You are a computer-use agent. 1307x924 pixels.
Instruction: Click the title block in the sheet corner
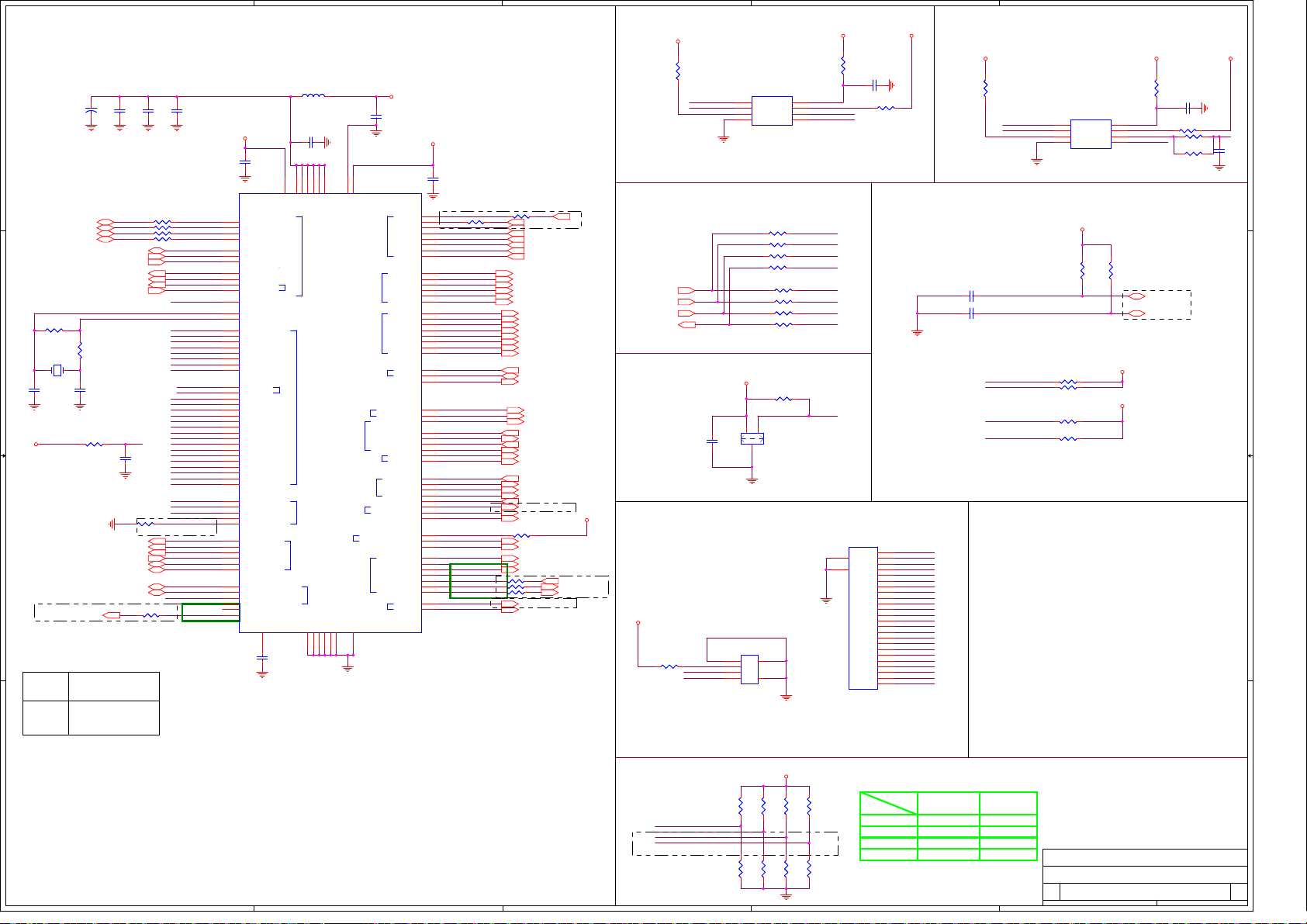tap(1145, 877)
